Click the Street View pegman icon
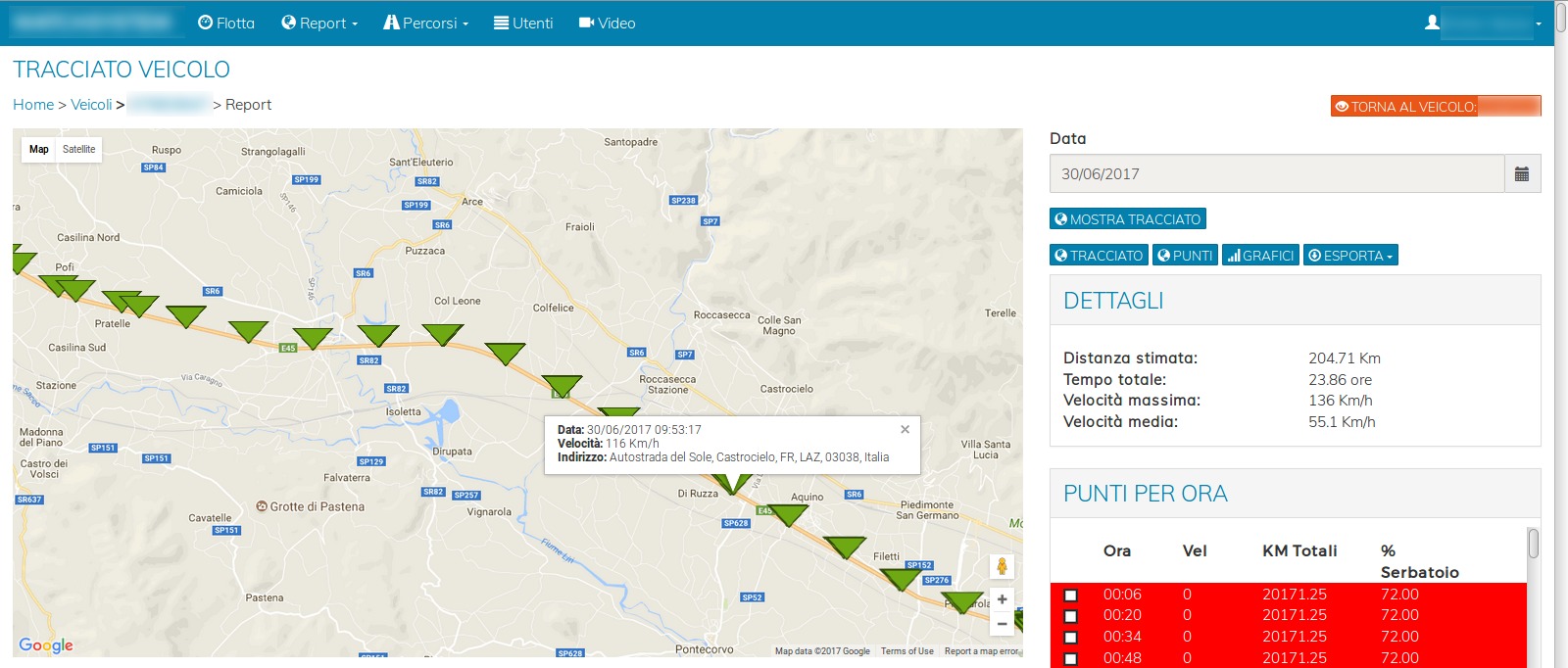The width and height of the screenshot is (1568, 668). point(1002,566)
